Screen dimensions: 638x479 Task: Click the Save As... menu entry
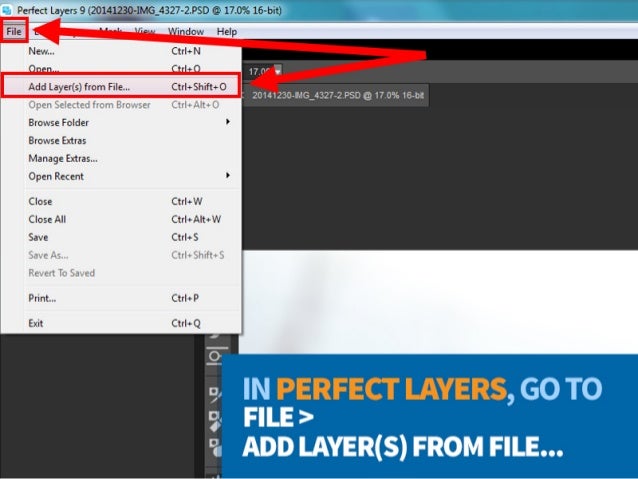point(121,255)
